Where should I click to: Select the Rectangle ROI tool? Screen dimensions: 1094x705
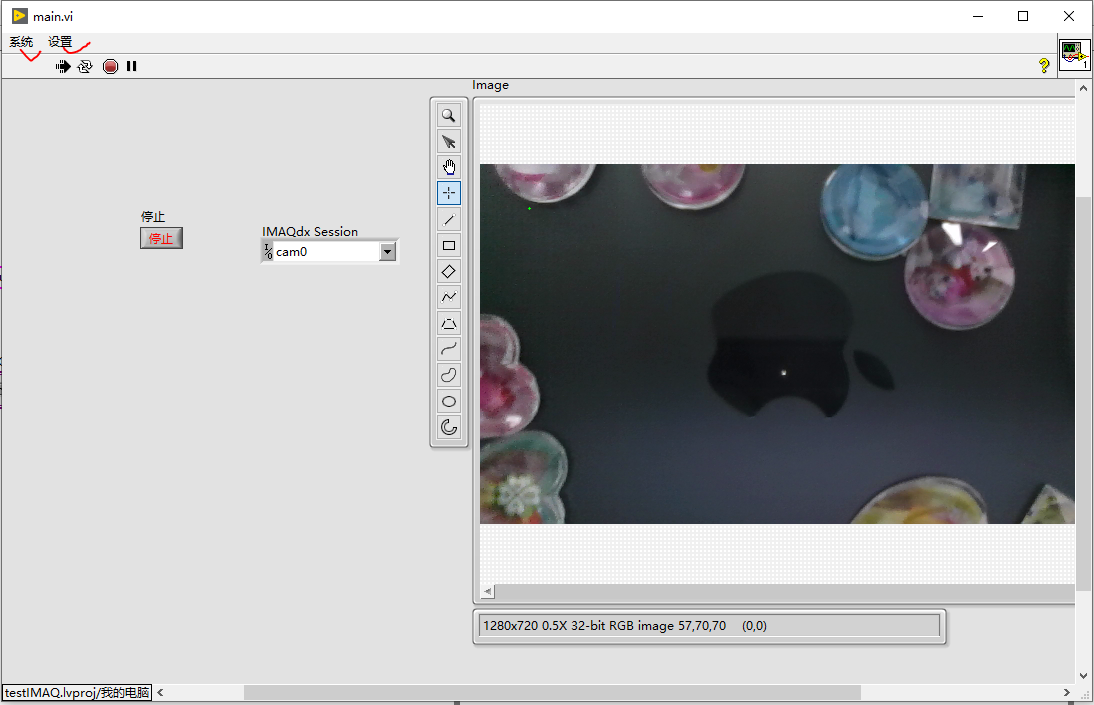(449, 246)
